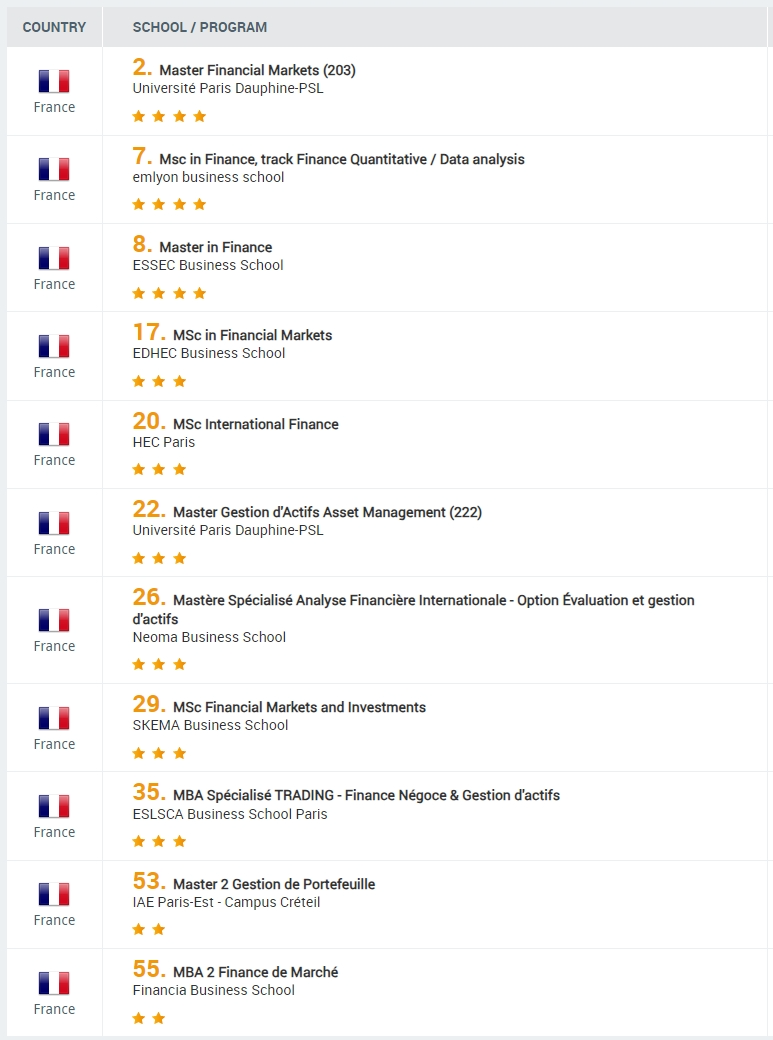Open Msc in Finance Quantitative / Data analysis
The image size is (773, 1040).
342,159
